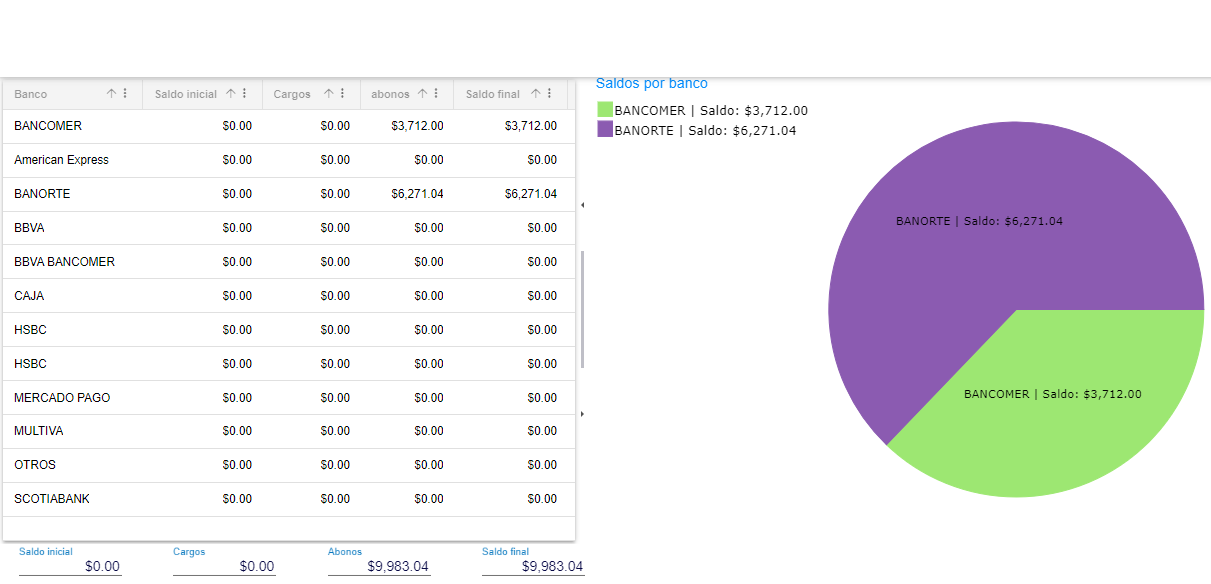Collapse the panel with the left splitter arrow
Screen dimensions: 1211x584
point(582,205)
